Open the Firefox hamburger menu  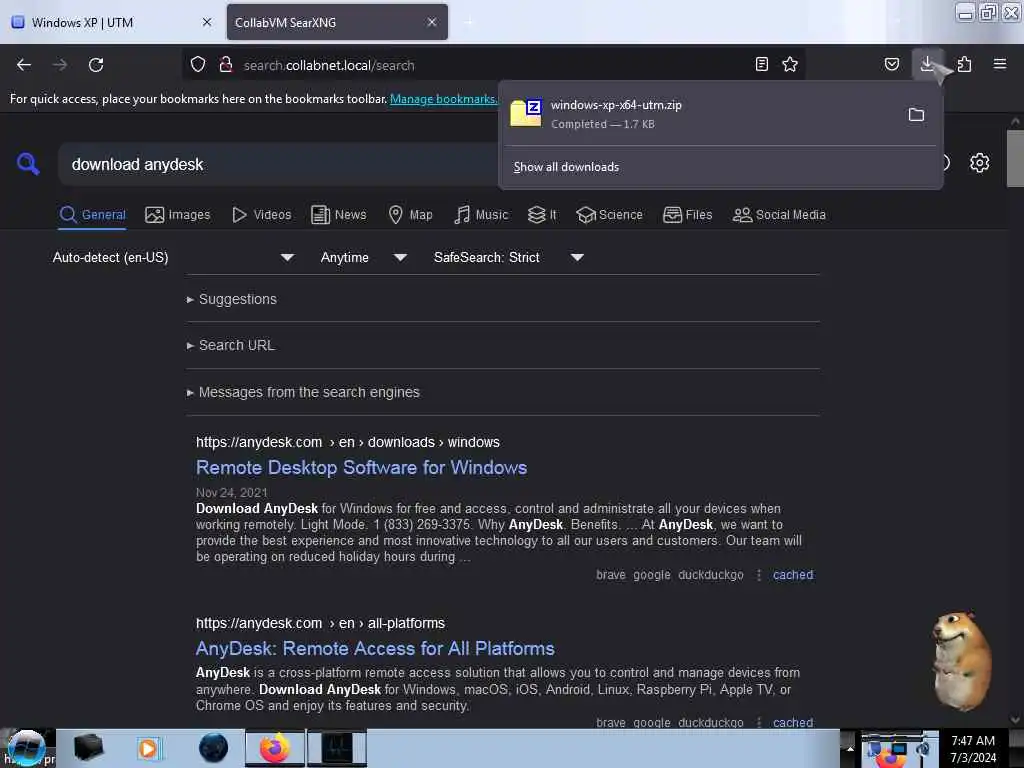pos(1000,64)
